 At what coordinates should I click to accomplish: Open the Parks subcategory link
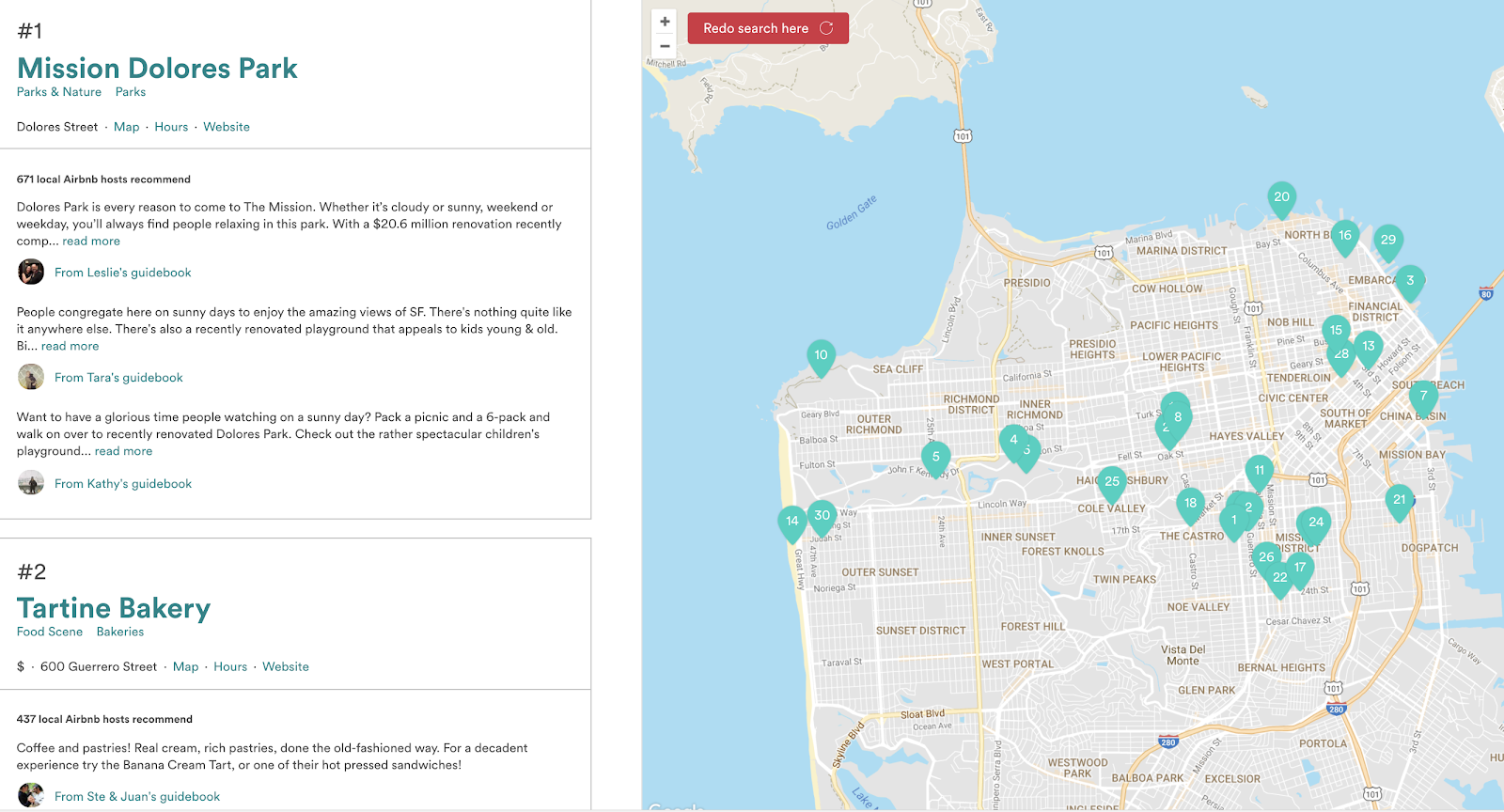pyautogui.click(x=131, y=92)
